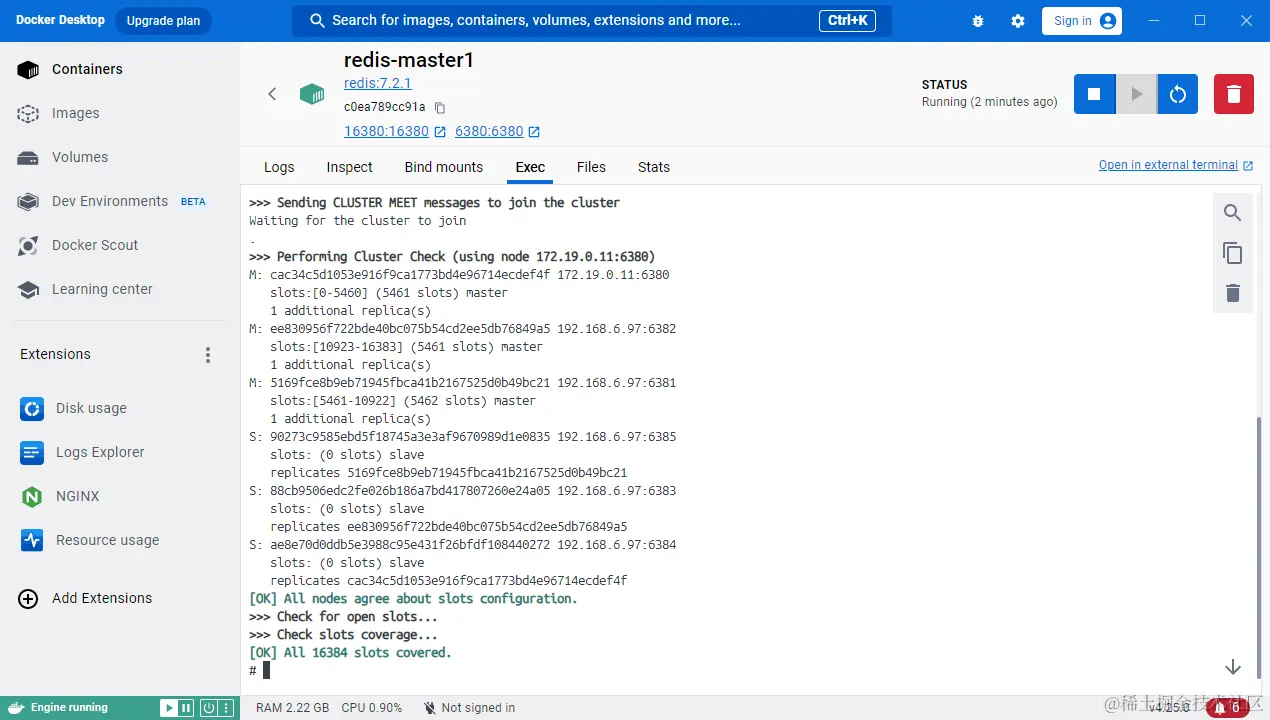Open the redis:7.2.1 image link
Image resolution: width=1270 pixels, height=720 pixels.
point(378,83)
